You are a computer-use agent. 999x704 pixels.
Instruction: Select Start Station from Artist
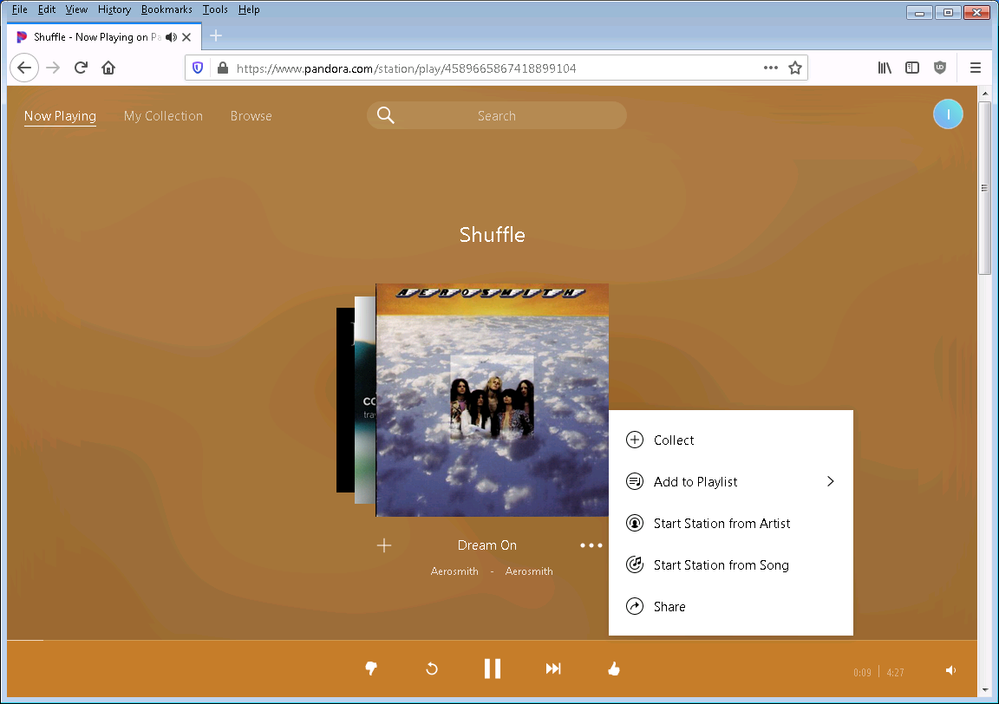(x=721, y=523)
